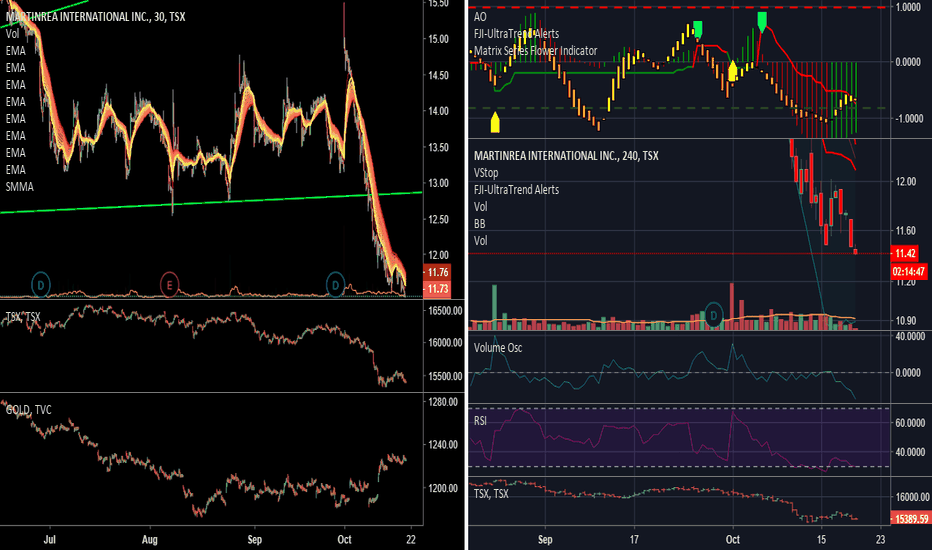932x550 pixels.
Task: Select the Vol legend on the 30 chart
Action: 12,34
